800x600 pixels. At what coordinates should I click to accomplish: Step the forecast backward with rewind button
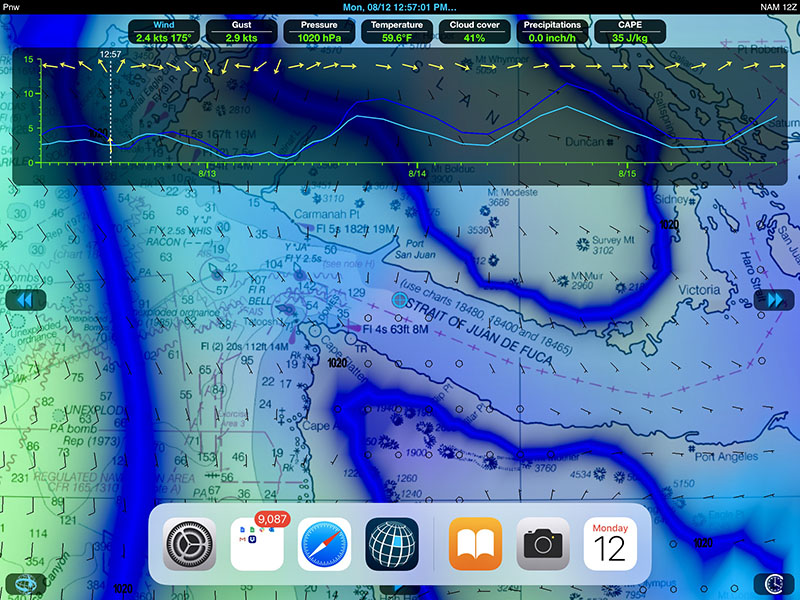(x=26, y=300)
